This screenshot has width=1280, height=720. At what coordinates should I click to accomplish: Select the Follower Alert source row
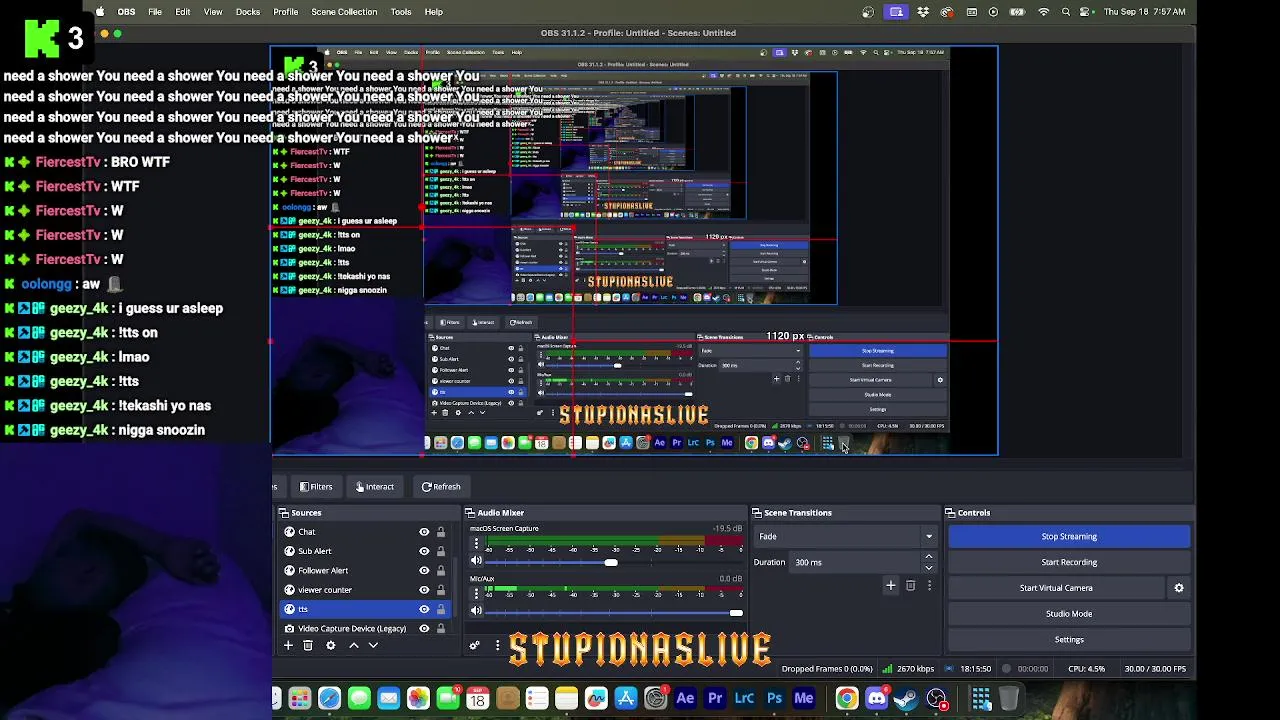point(365,571)
